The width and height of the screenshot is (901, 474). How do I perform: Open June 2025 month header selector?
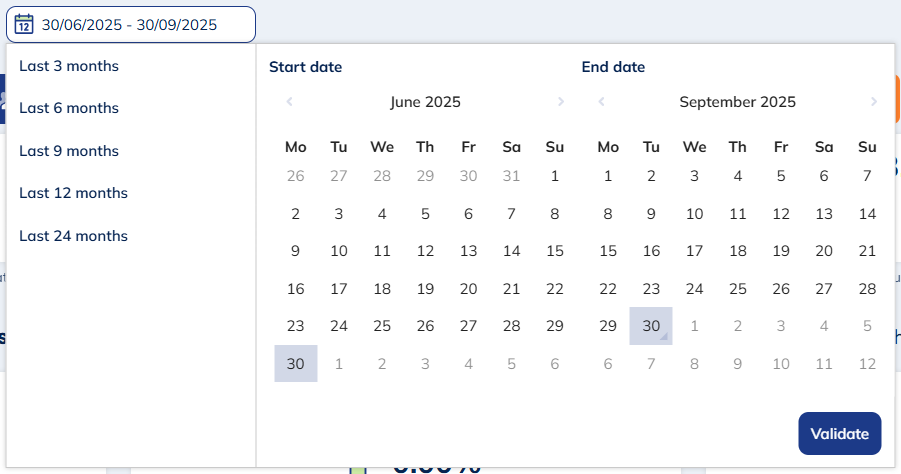coord(425,102)
